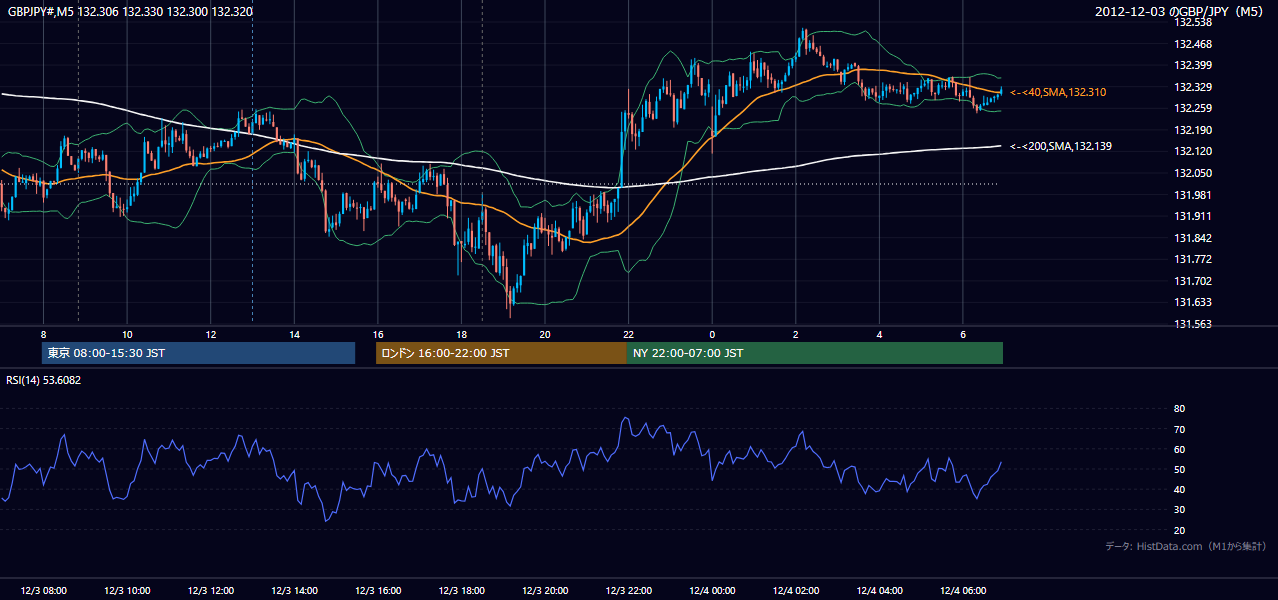
Task: Click price level 132.120 on price axis
Action: coord(1193,151)
